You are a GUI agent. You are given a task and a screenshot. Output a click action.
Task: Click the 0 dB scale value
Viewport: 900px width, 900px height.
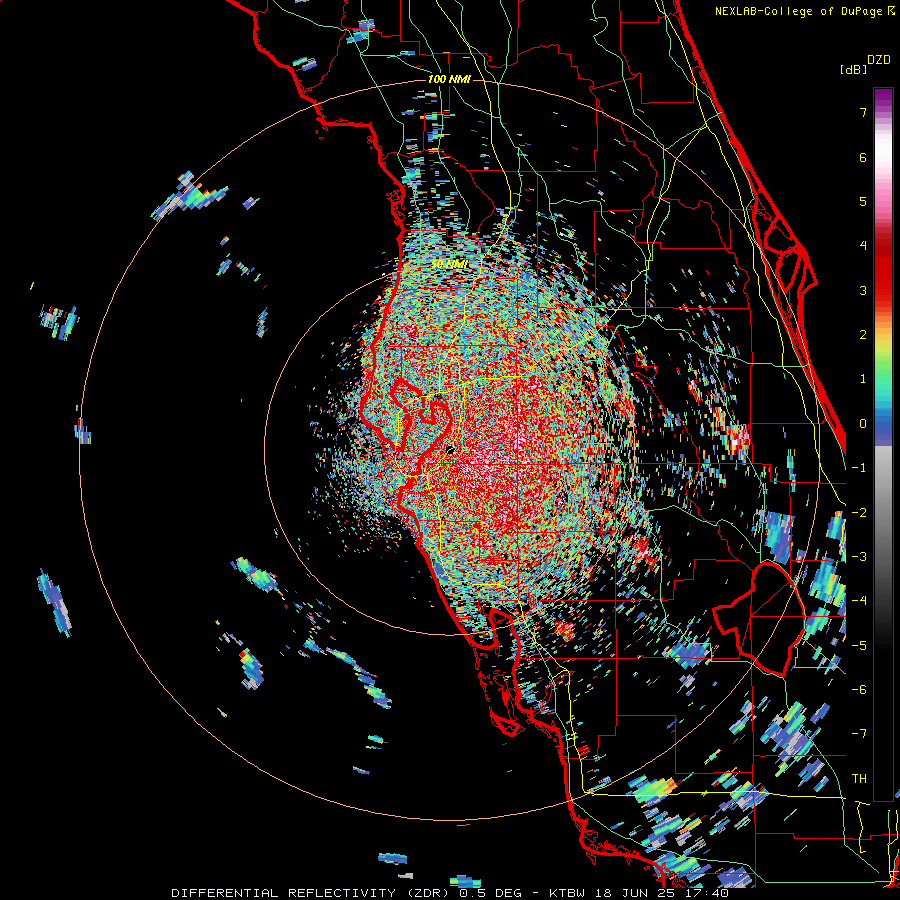coord(863,424)
